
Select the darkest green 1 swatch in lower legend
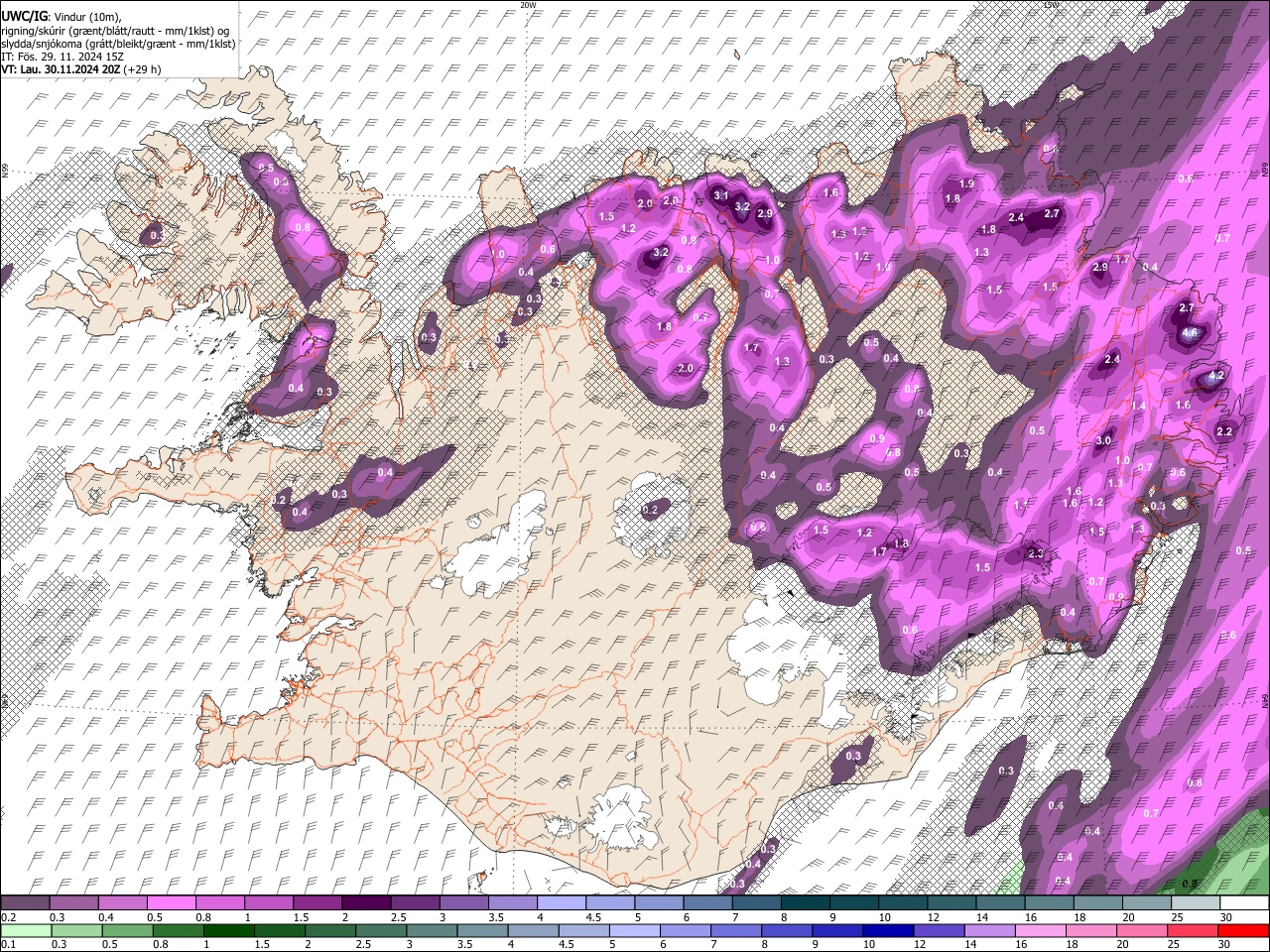228,931
